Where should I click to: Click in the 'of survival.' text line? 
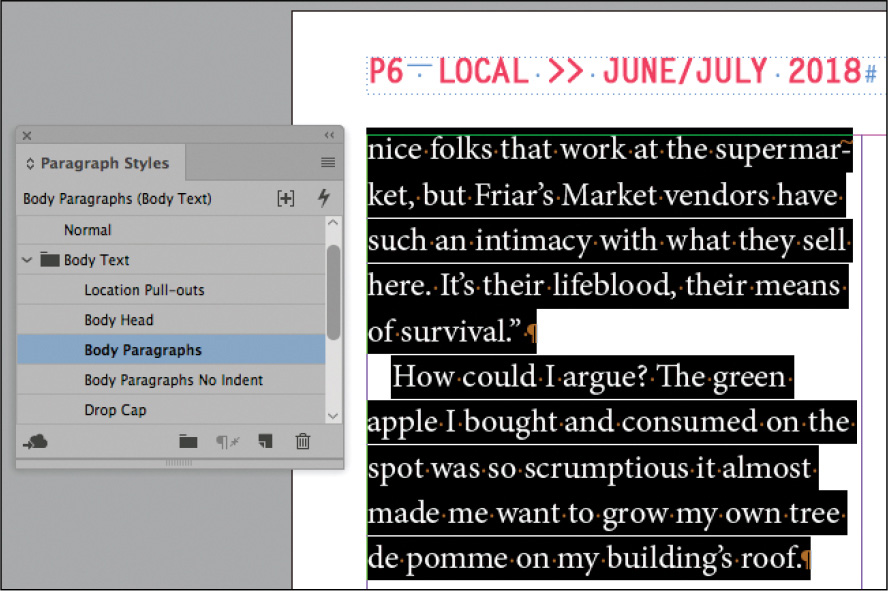pos(451,332)
